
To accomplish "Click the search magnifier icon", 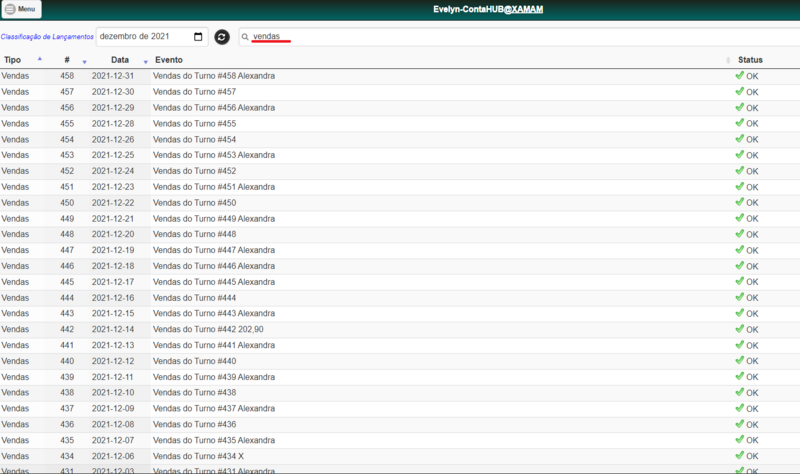I will pyautogui.click(x=245, y=37).
